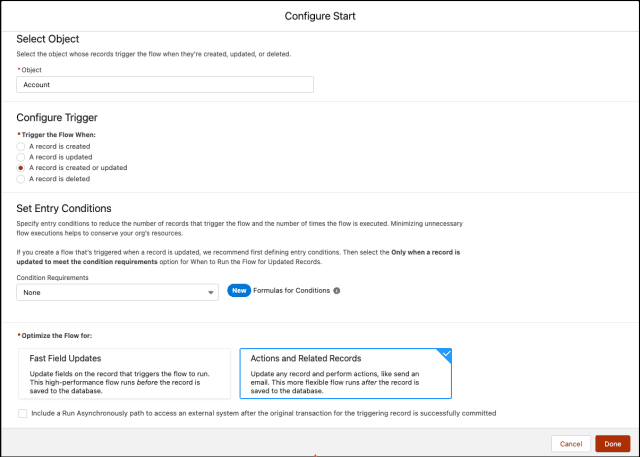Select the 'A record is created' radio

(20, 146)
